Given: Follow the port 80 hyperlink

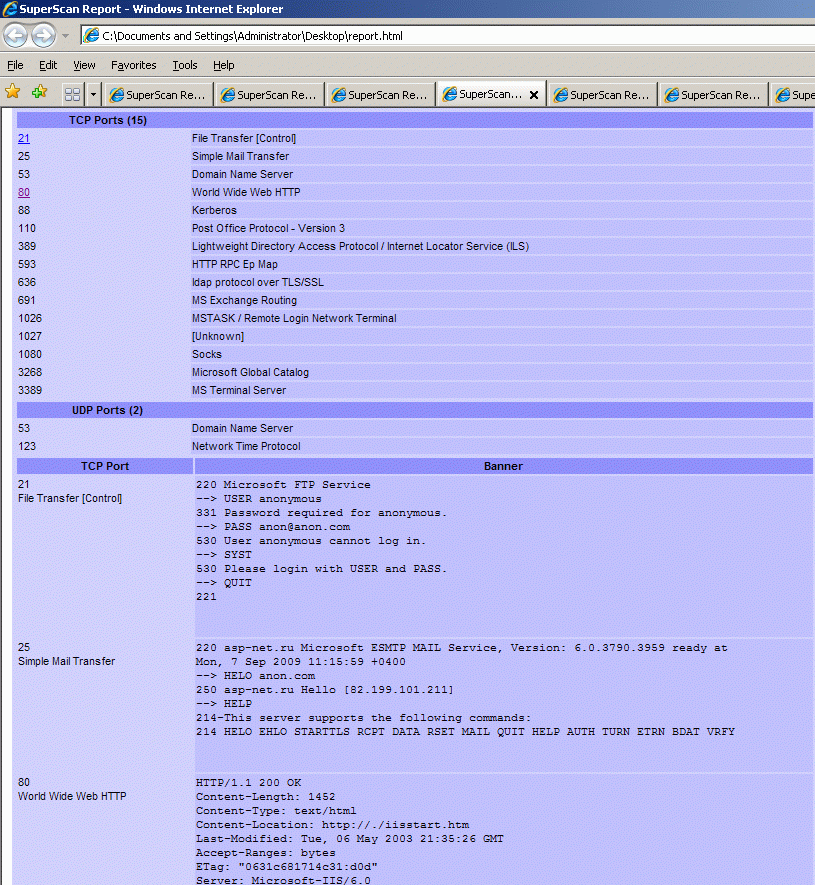Looking at the screenshot, I should (24, 192).
